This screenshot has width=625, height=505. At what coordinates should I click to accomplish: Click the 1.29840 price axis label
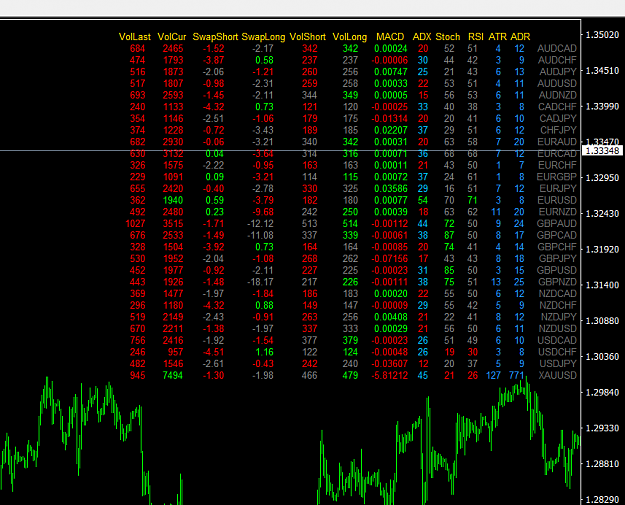point(602,393)
